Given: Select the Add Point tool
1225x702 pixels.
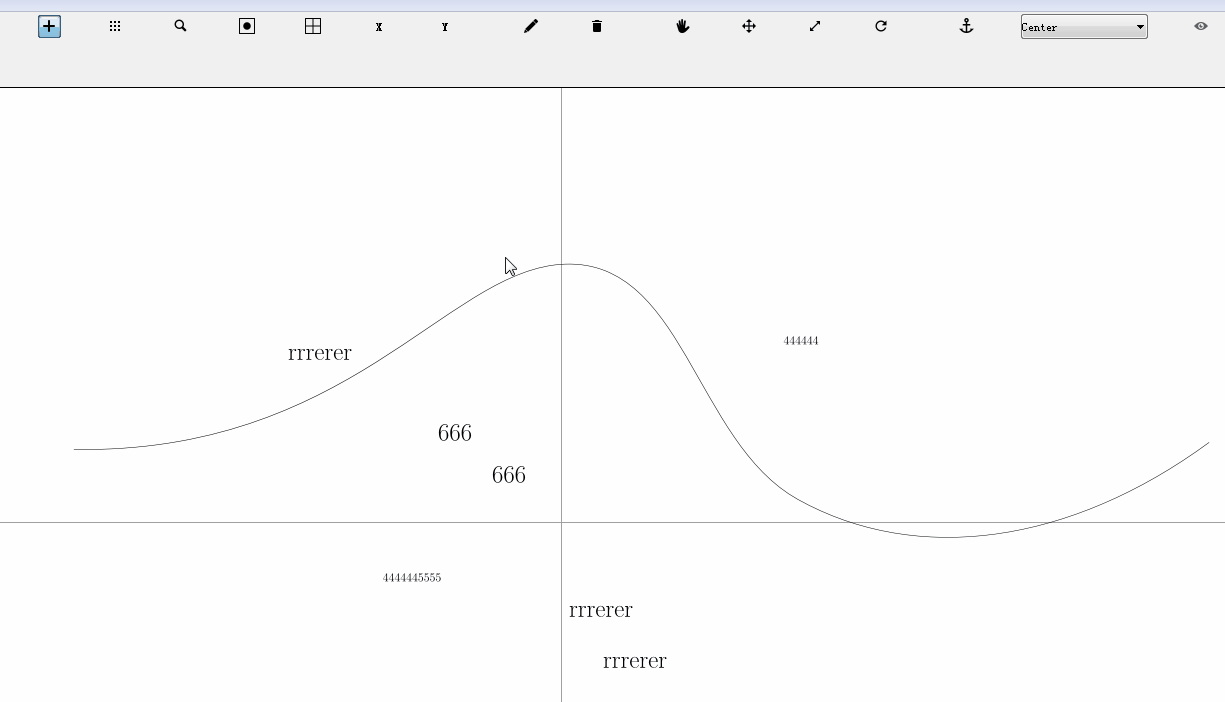Looking at the screenshot, I should pyautogui.click(x=48, y=26).
